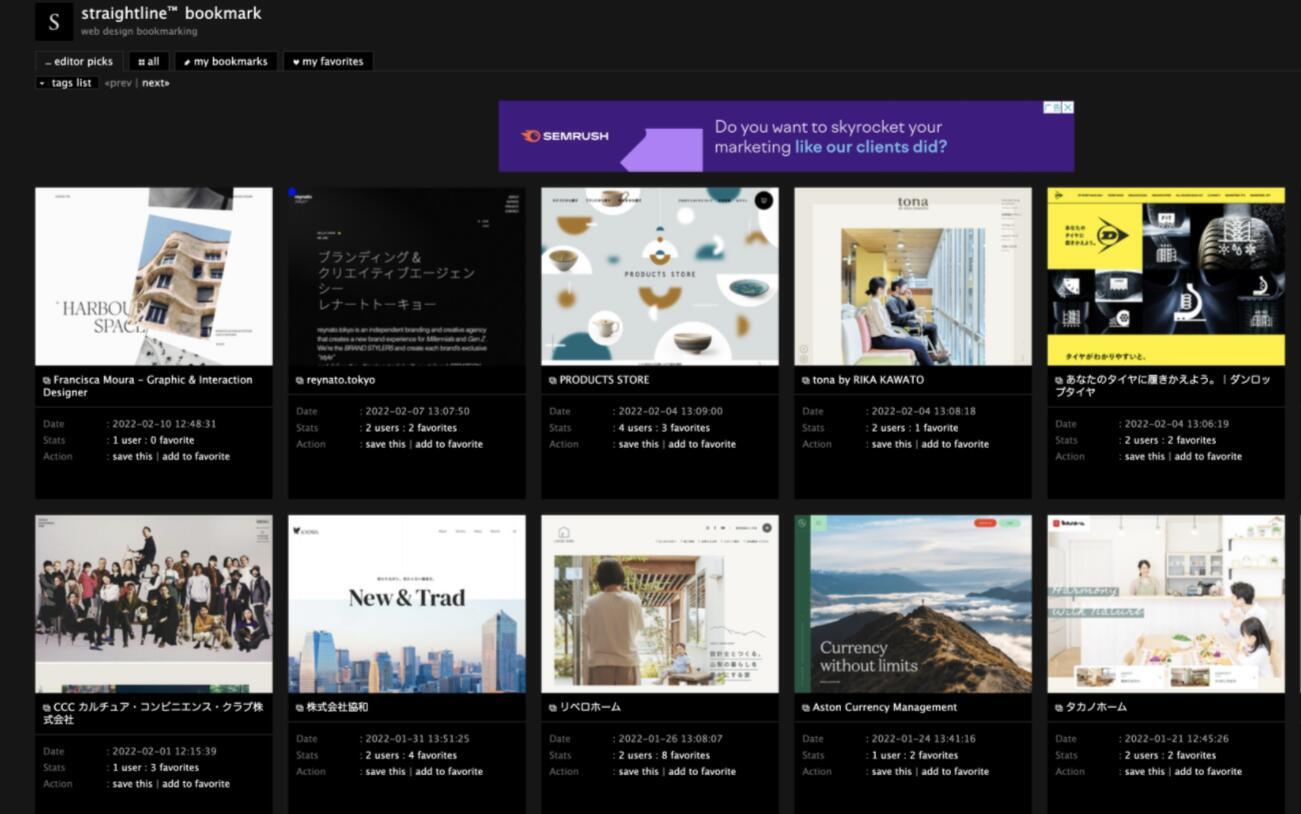Click the straightline S logo icon
The image size is (1301, 814).
(x=54, y=22)
